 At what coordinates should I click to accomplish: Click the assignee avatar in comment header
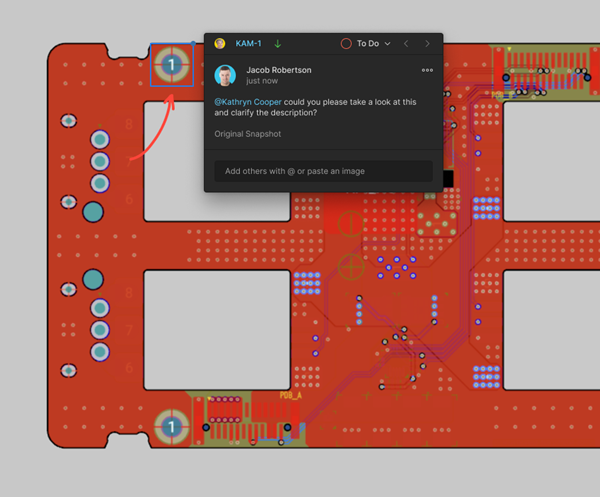pos(220,44)
